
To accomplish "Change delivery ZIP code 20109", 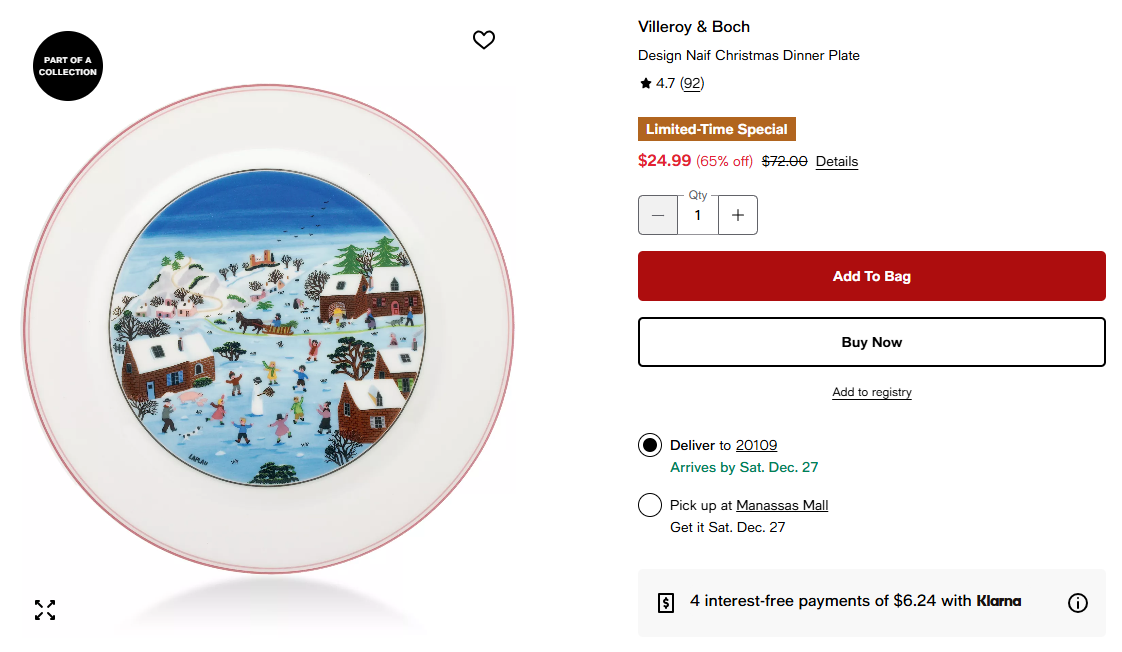I will pyautogui.click(x=756, y=445).
